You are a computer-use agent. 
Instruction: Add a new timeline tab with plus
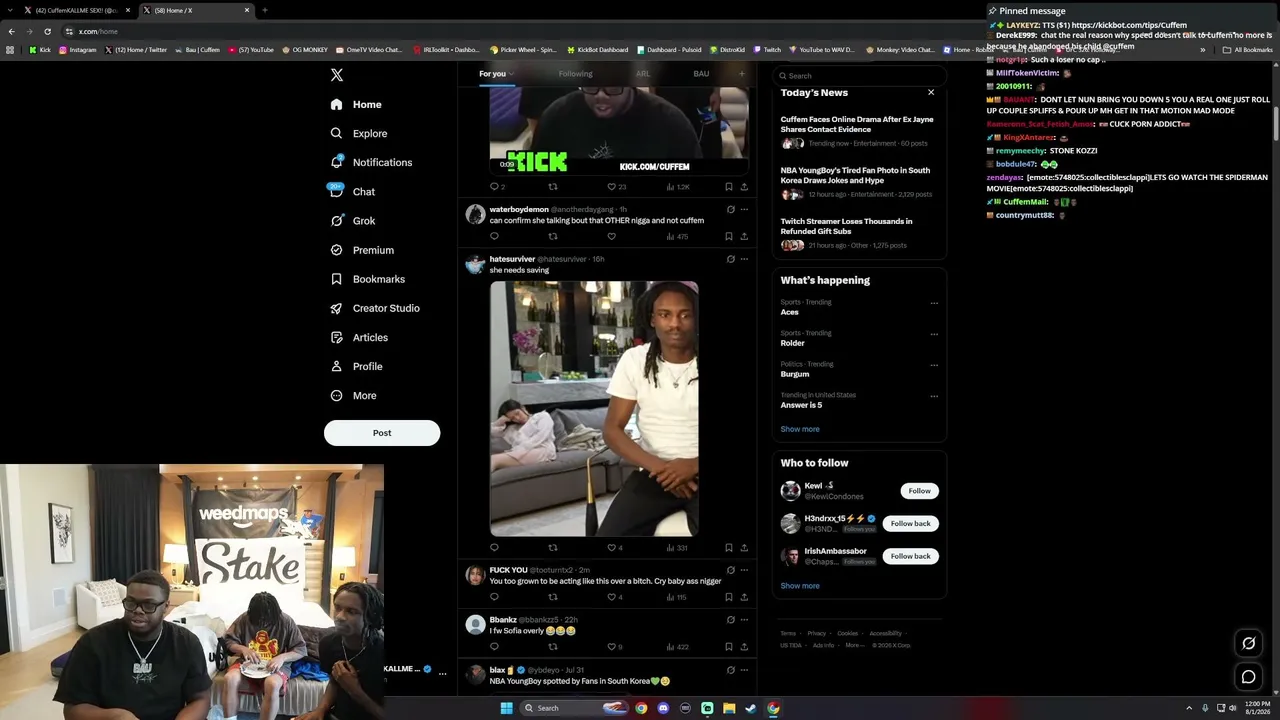coord(741,74)
